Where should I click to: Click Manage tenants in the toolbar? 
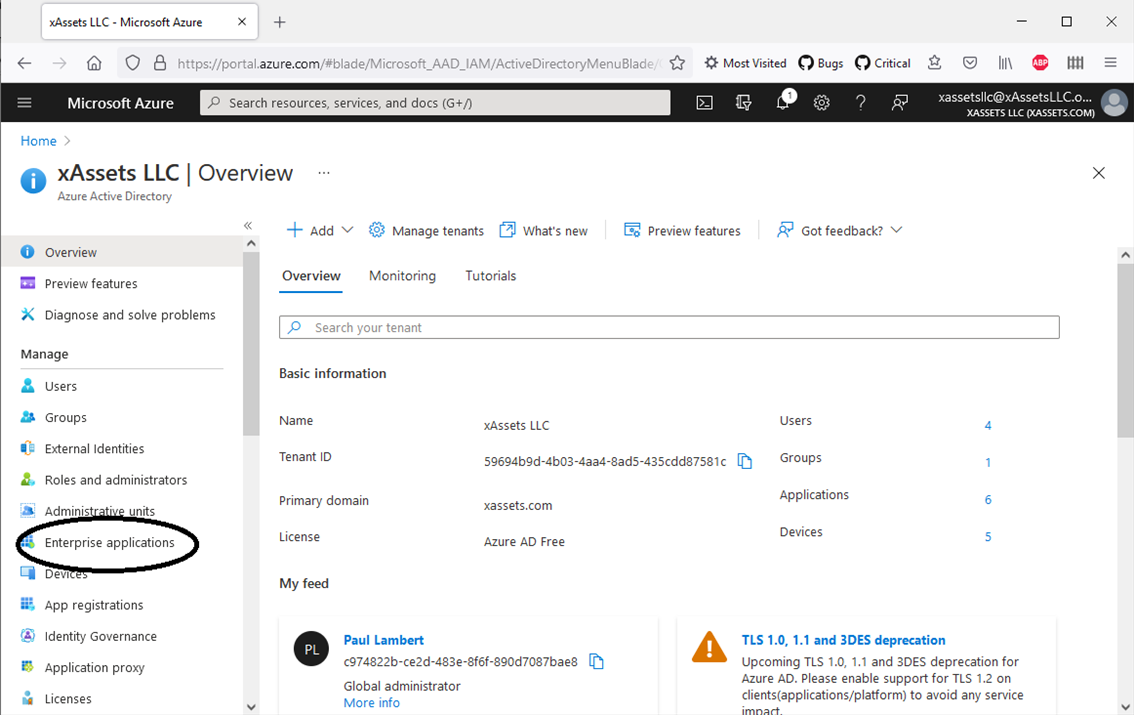[x=426, y=230]
